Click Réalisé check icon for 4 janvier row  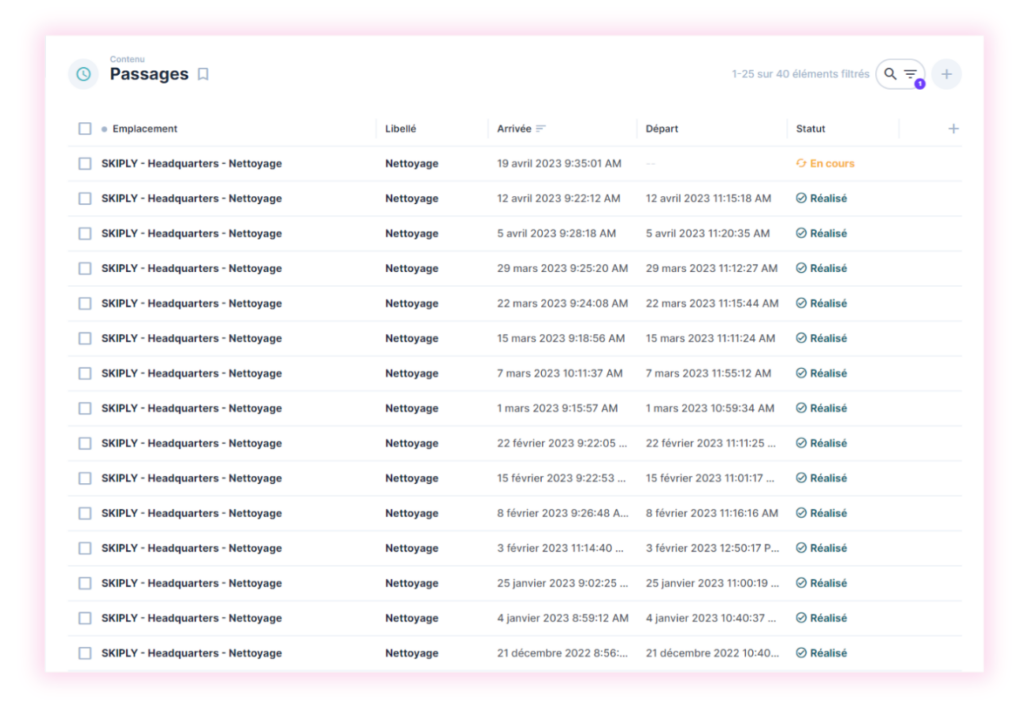801,617
